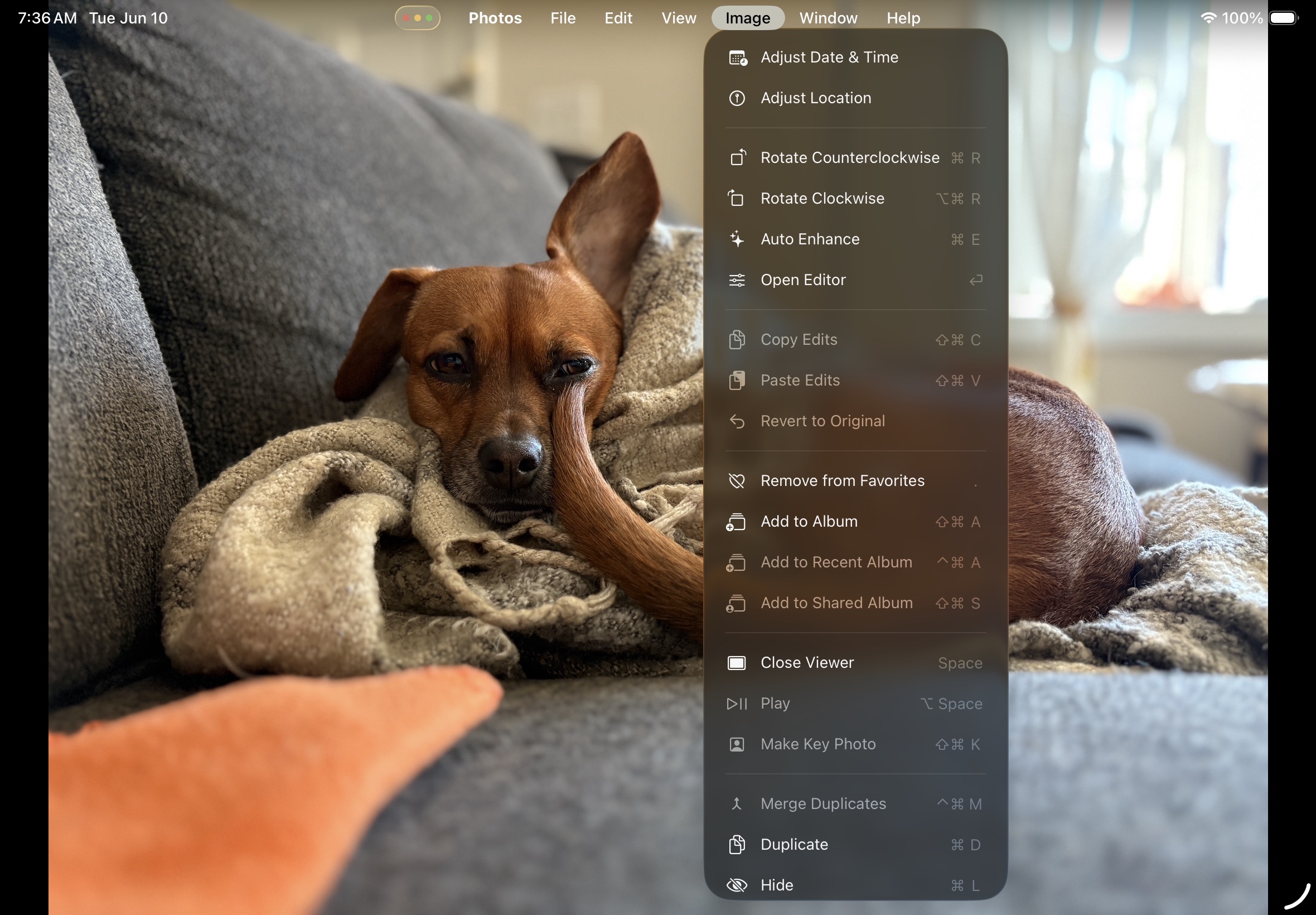Choose Add to Album label
The height and width of the screenshot is (915, 1316).
(809, 522)
